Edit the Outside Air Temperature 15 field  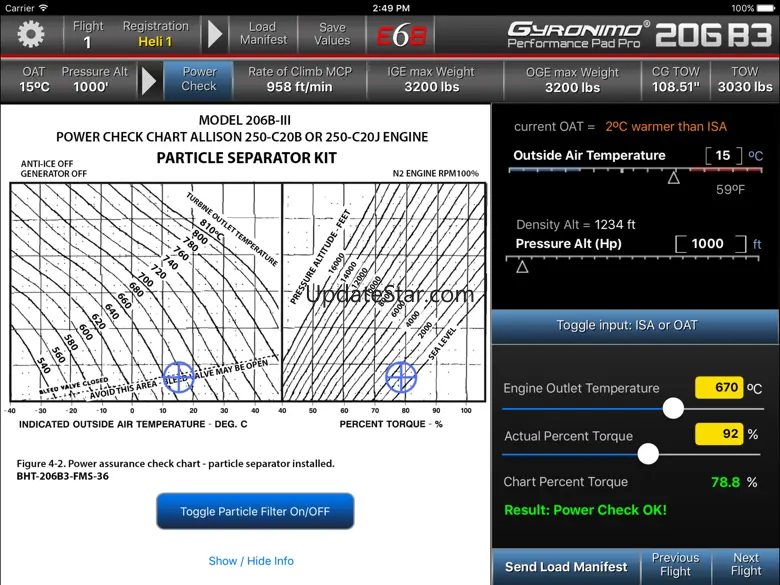coord(723,156)
